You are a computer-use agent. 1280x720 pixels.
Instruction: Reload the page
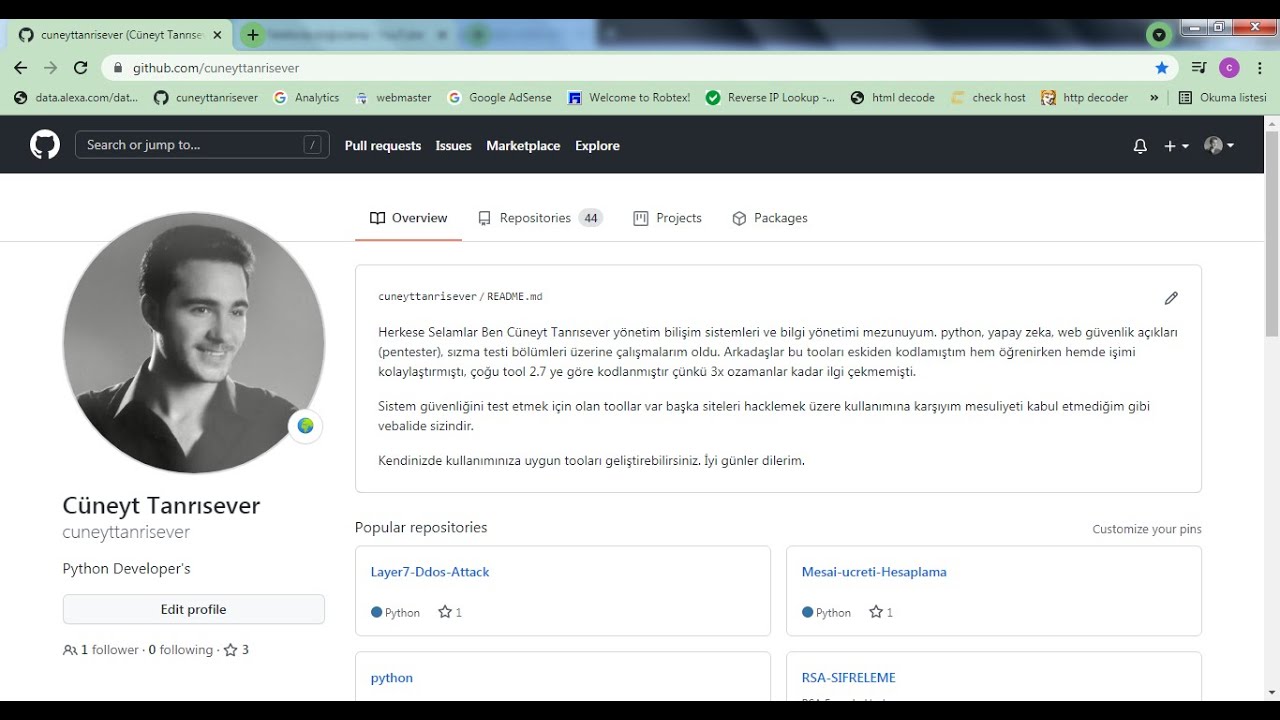click(80, 68)
